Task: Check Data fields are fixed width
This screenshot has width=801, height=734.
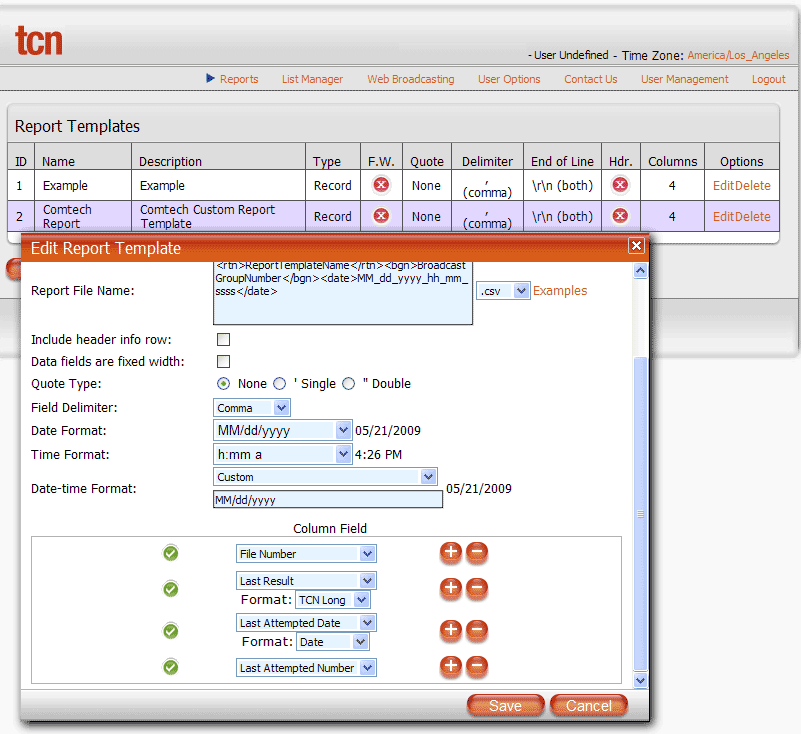Action: point(224,361)
